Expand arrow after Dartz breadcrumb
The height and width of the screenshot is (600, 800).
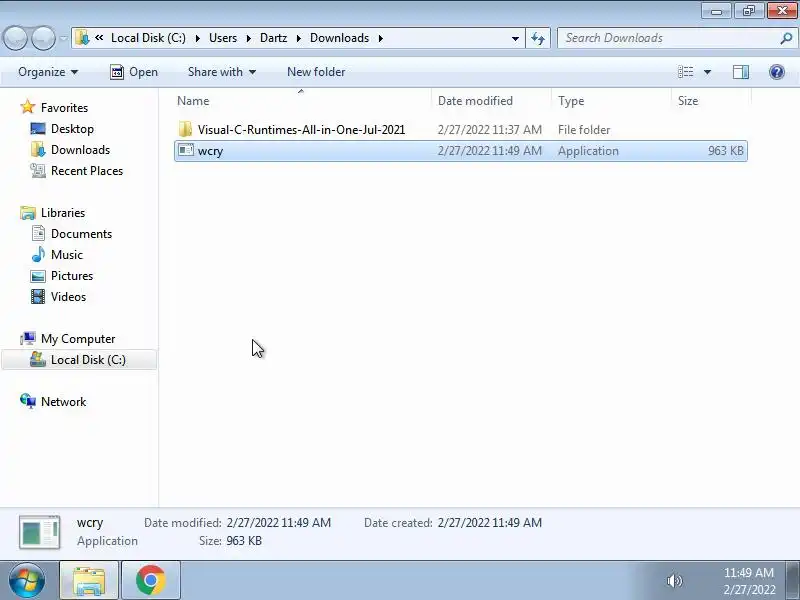coord(298,38)
